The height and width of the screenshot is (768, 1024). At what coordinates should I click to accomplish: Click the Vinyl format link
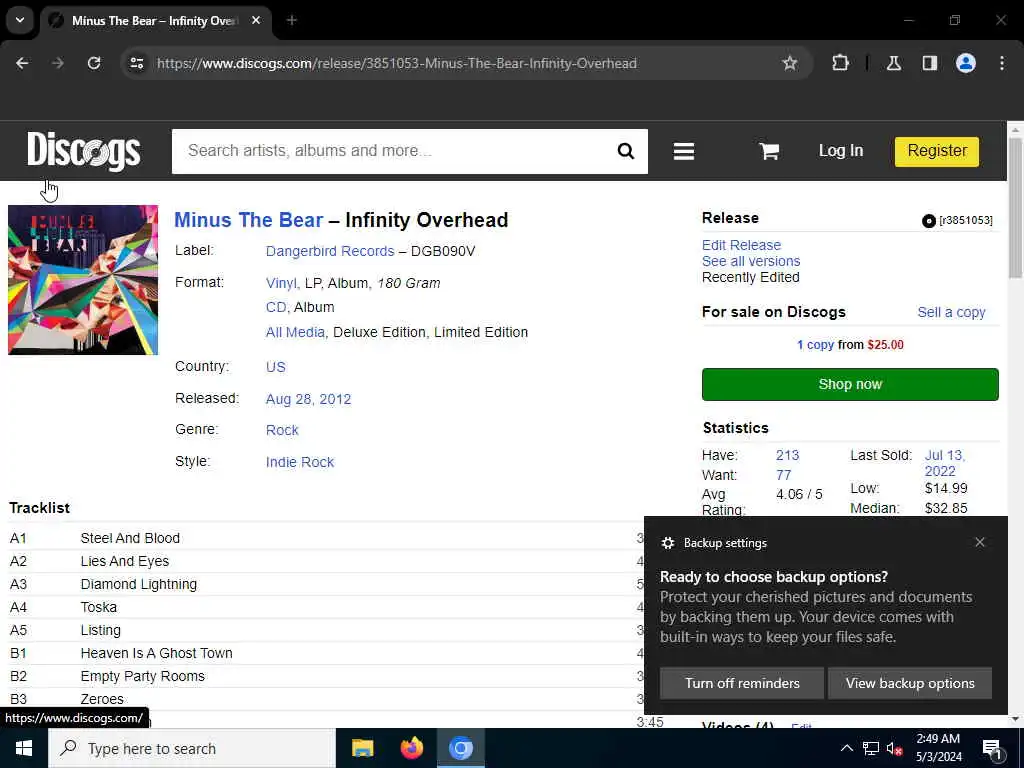pos(281,283)
